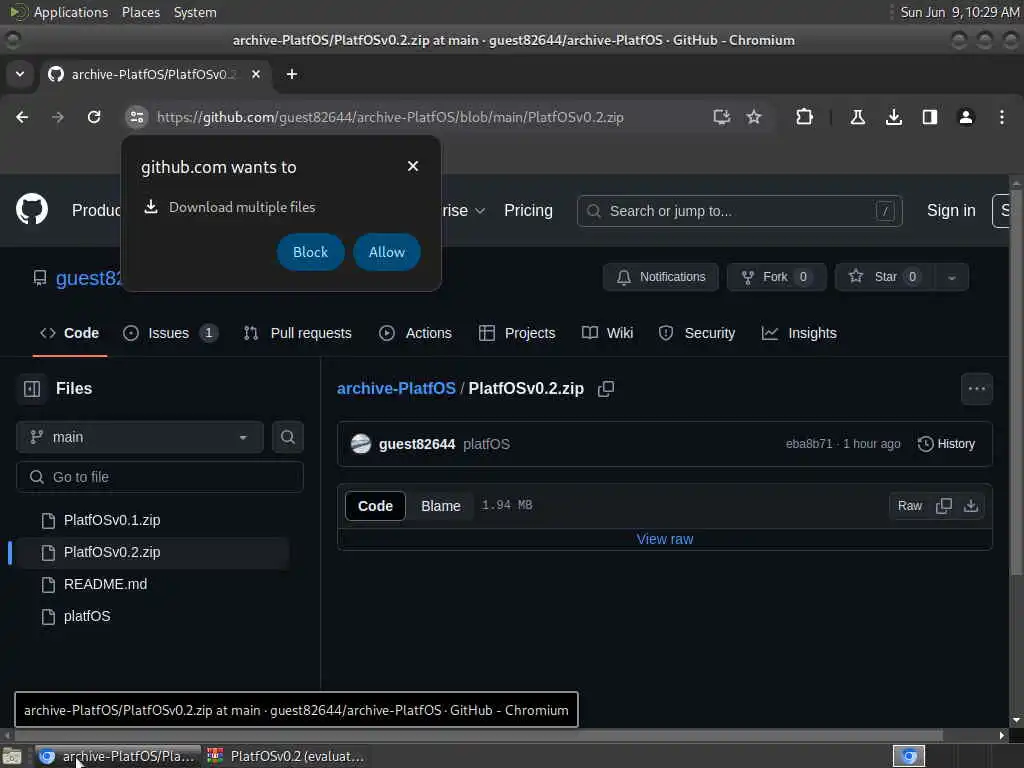Star the repository
Viewport: 1024px width, 768px height.
[x=885, y=277]
